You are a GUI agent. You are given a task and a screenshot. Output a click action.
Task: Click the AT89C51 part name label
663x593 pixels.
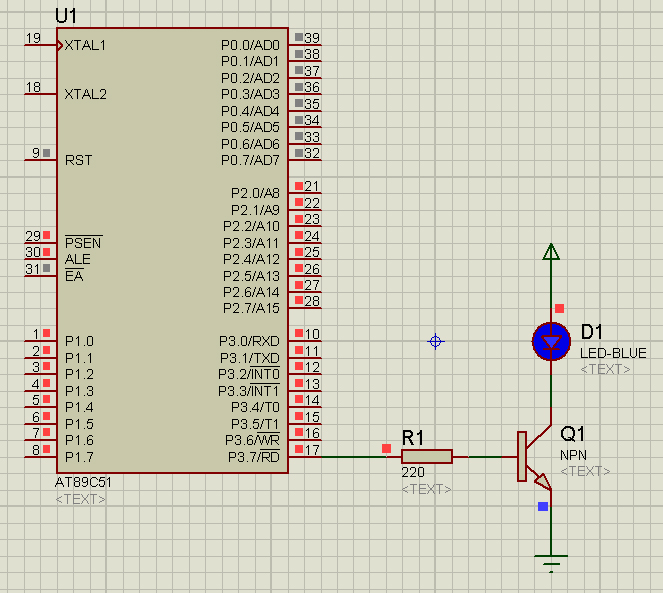pyautogui.click(x=83, y=482)
